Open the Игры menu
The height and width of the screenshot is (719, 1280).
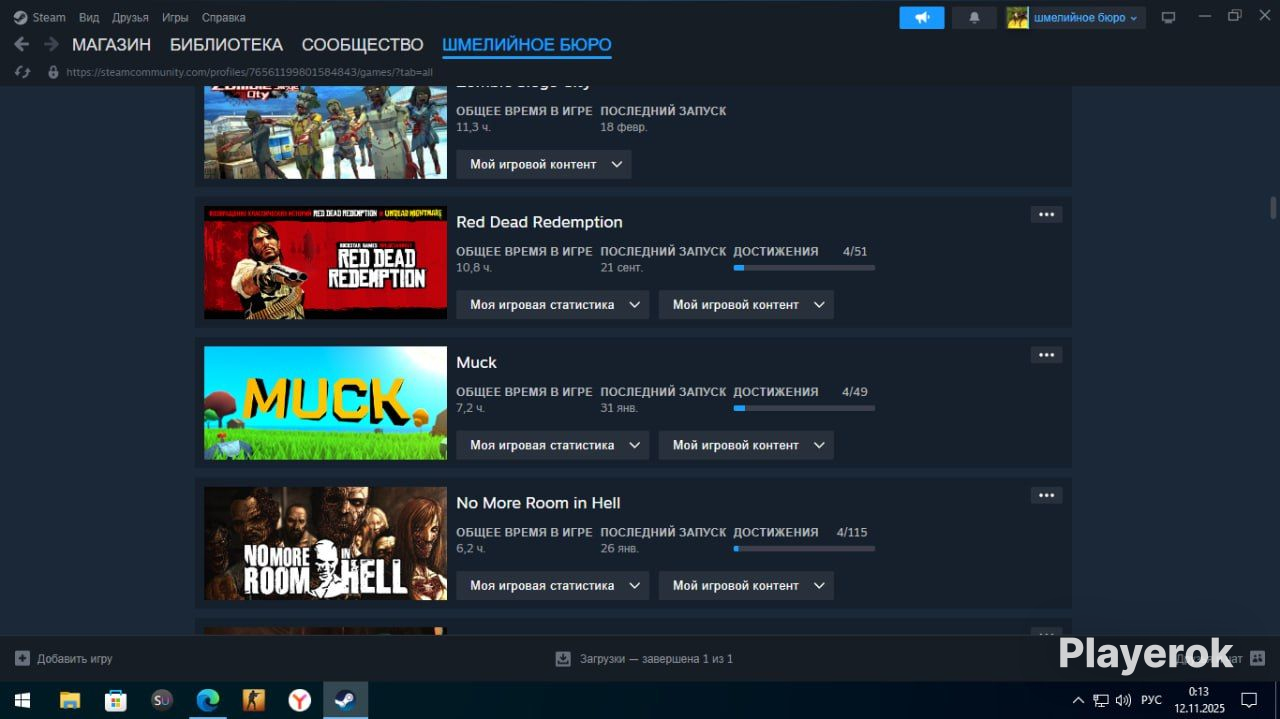(x=175, y=17)
